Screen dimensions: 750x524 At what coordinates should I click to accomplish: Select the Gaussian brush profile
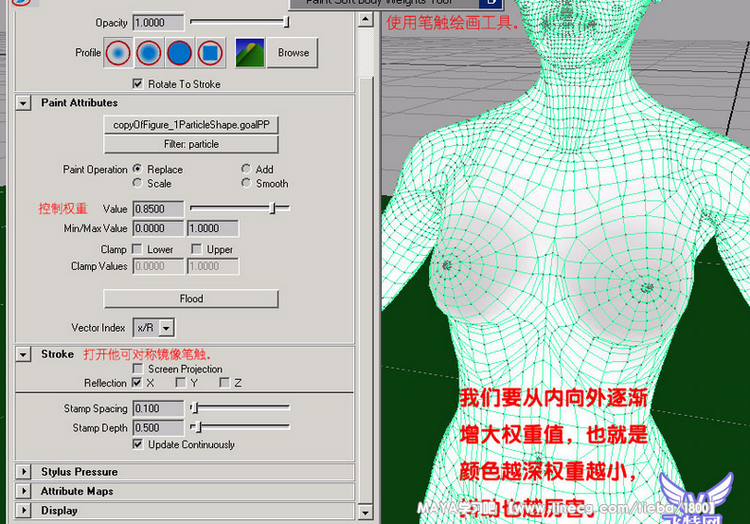118,53
